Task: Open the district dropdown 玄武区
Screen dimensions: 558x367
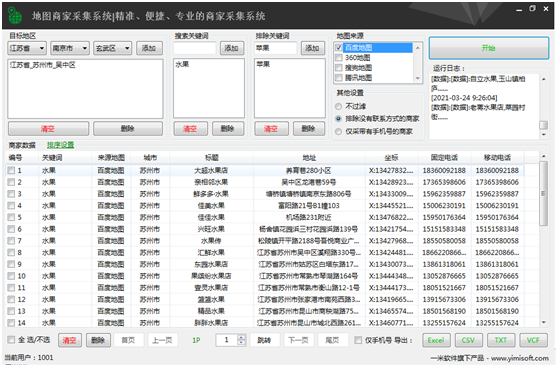Action: coord(112,48)
